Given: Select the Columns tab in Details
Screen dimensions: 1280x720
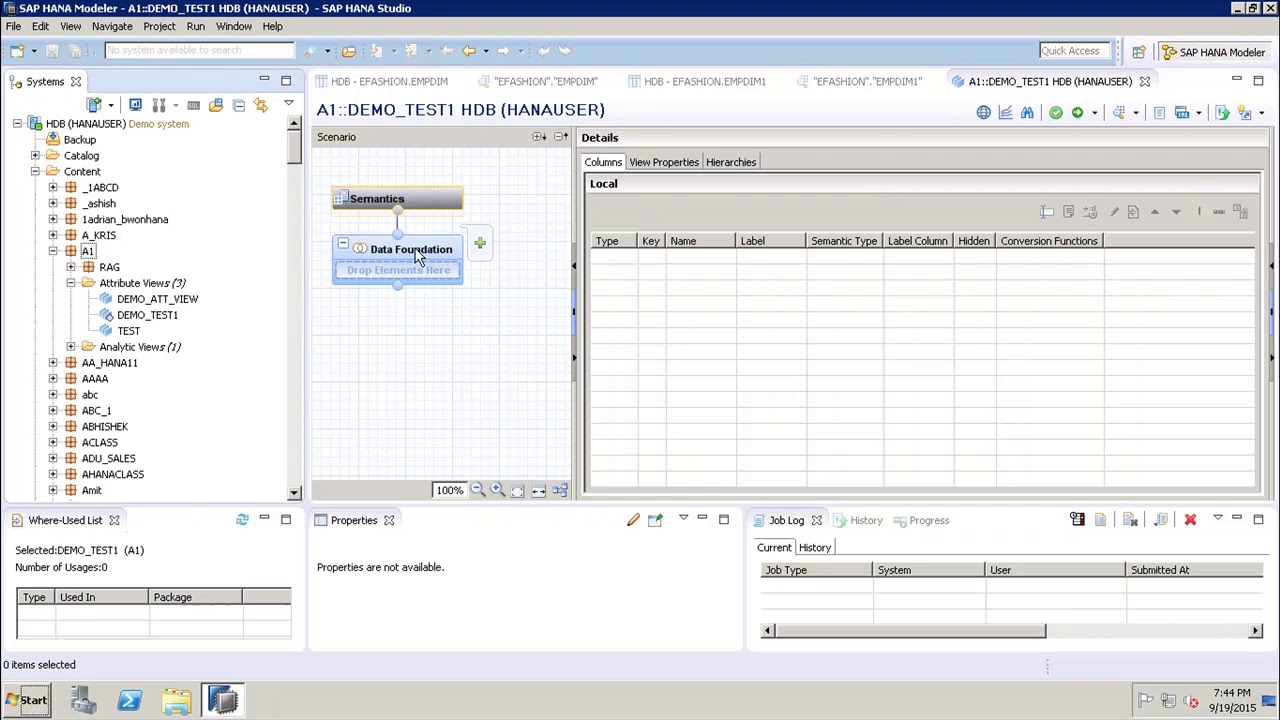Looking at the screenshot, I should point(603,162).
